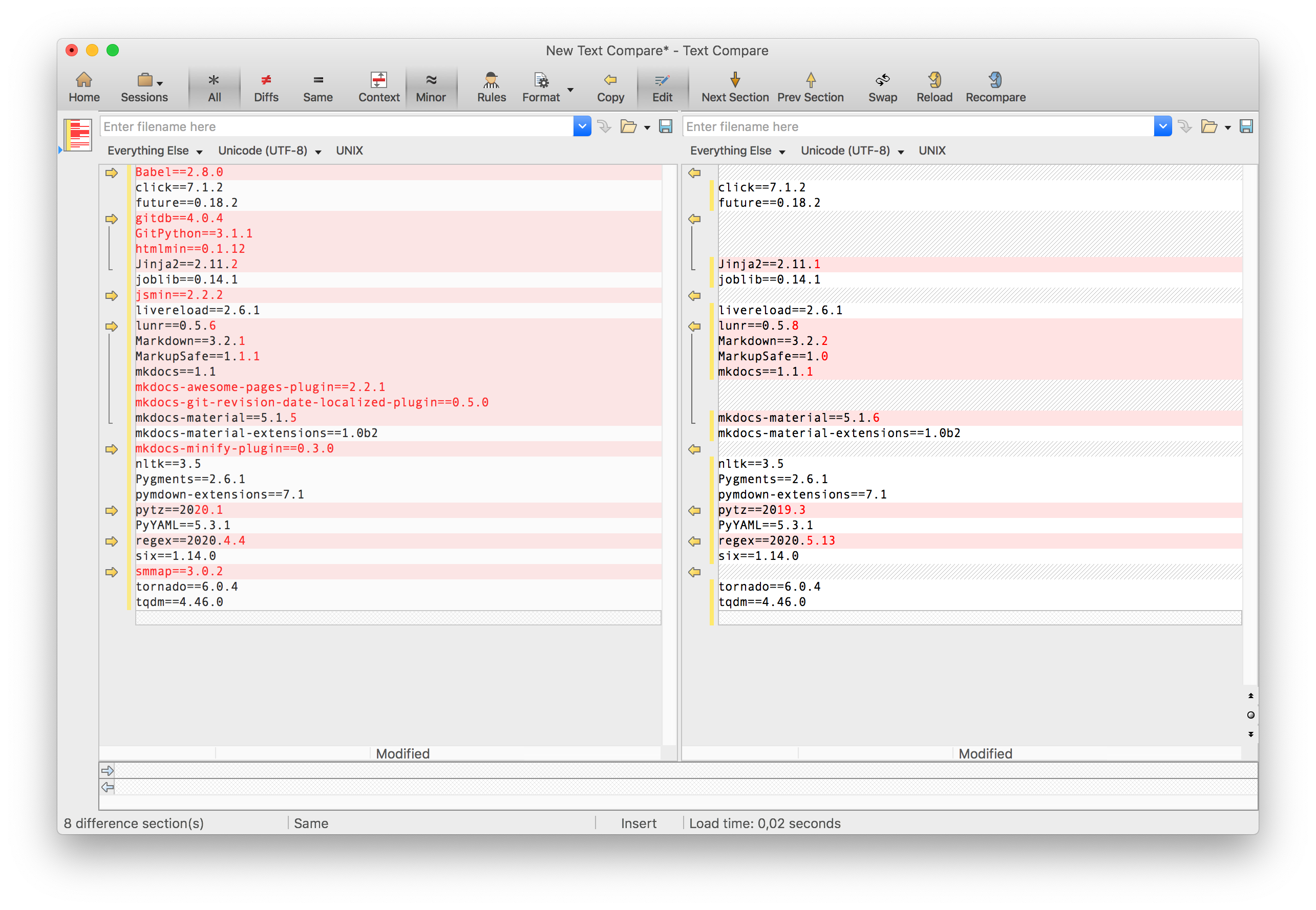This screenshot has width=1316, height=910.
Task: Reload the compared files
Action: (934, 87)
